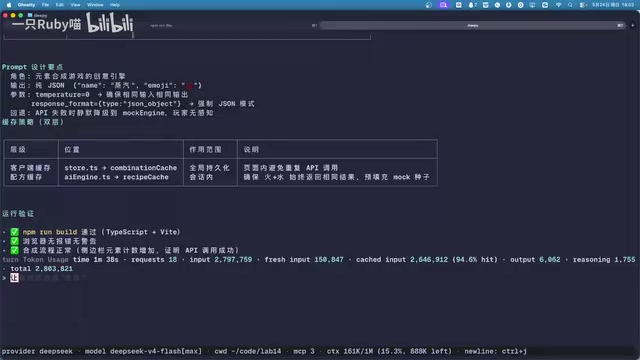640x360 pixels.
Task: Open the Help menu
Action: click(x=115, y=5)
